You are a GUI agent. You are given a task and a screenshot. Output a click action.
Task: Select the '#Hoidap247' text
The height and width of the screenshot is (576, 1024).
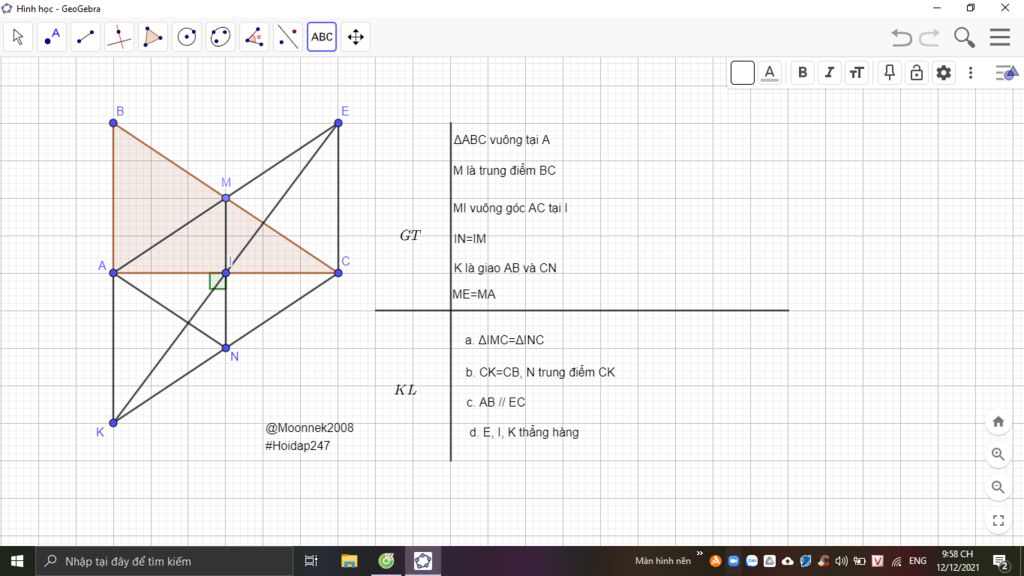click(x=298, y=446)
